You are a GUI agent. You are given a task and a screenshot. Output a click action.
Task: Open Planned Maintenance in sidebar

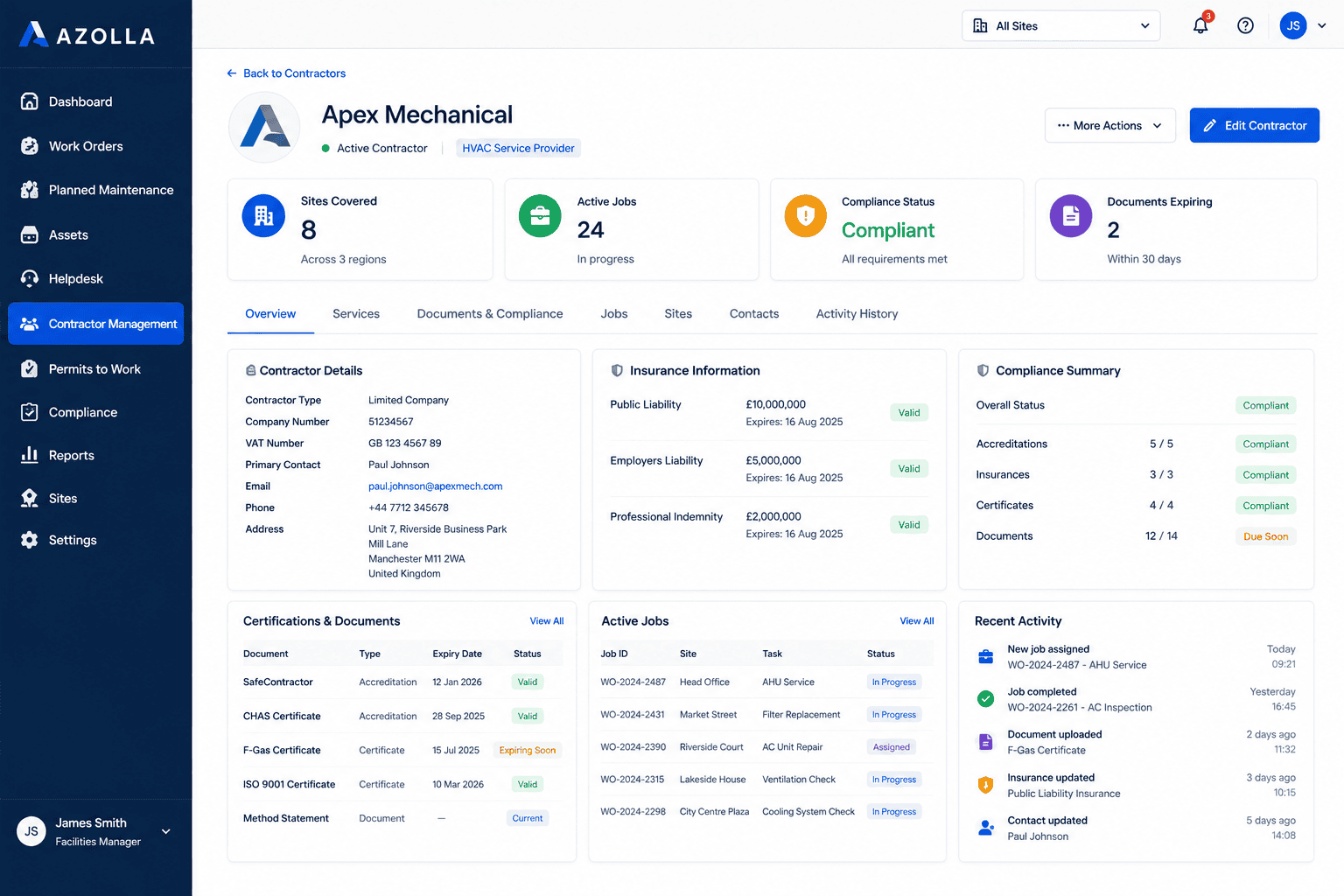point(95,190)
